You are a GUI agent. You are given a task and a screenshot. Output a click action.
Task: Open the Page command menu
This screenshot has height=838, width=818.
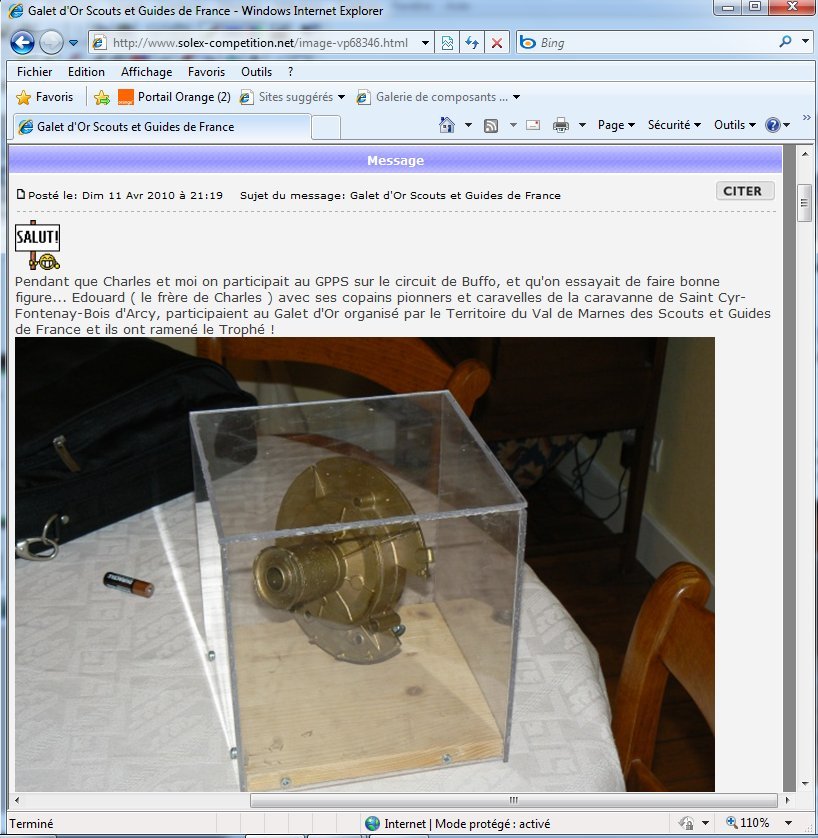click(x=616, y=125)
